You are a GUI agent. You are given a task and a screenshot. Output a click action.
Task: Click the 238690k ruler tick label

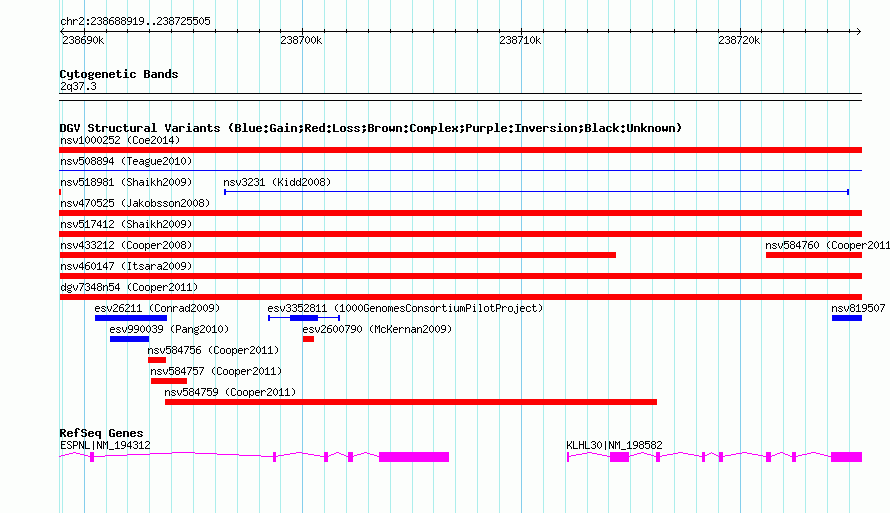(83, 40)
